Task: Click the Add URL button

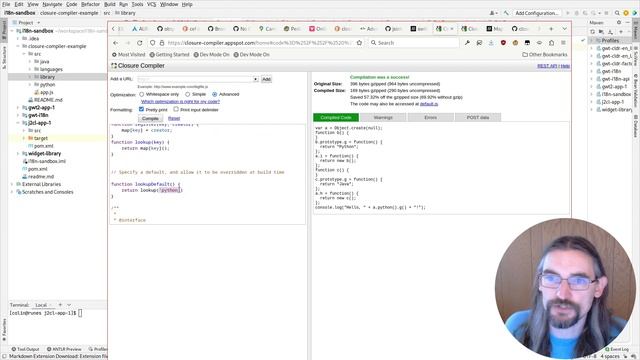Action: [266, 79]
